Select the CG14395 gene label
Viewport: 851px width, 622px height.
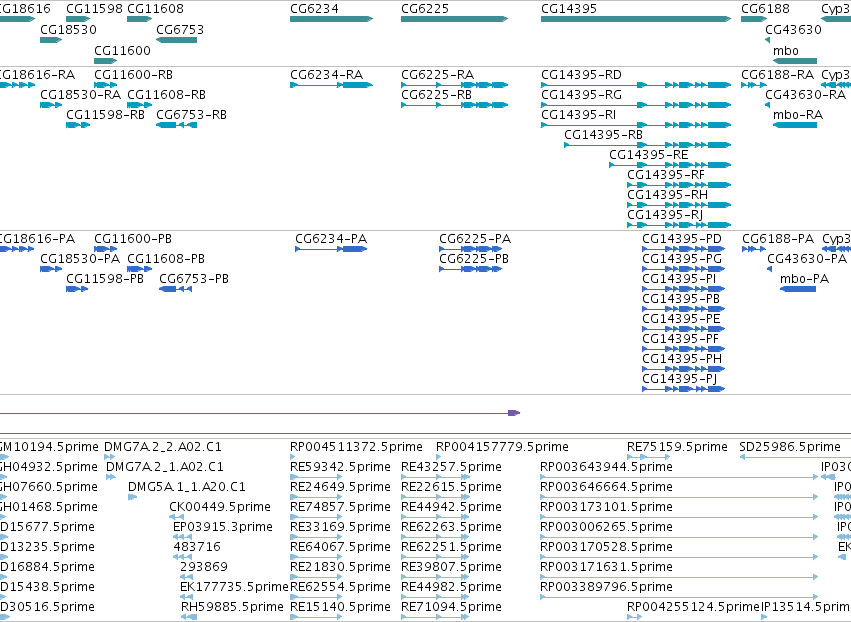569,9
